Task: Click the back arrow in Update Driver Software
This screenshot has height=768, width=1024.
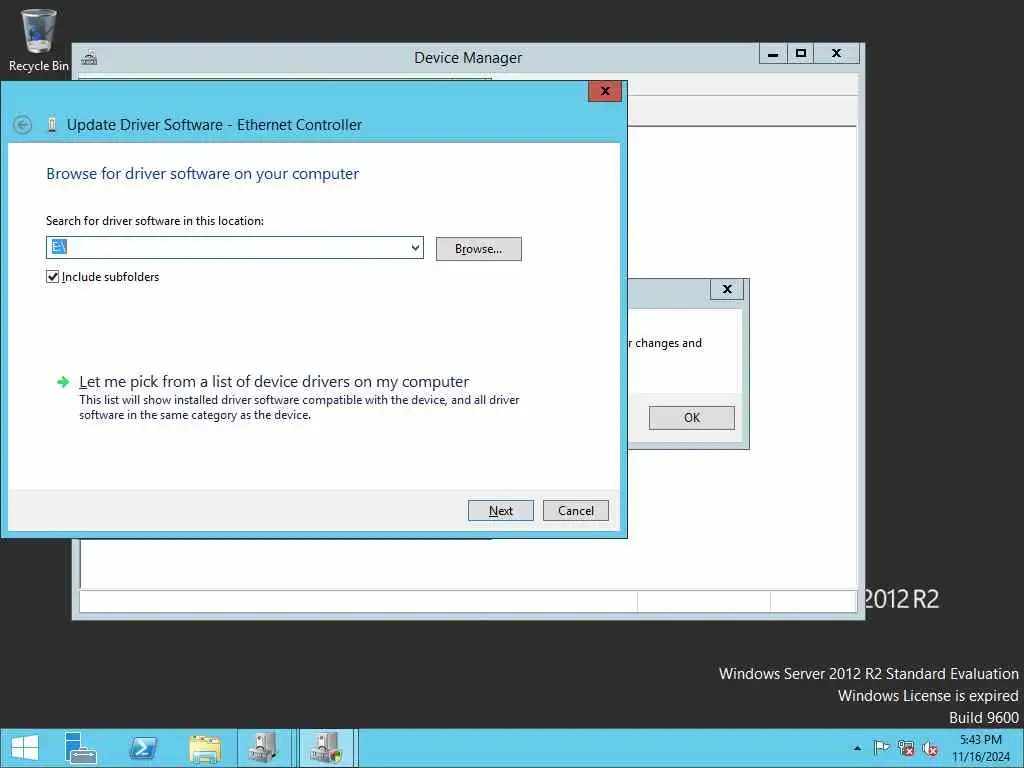Action: click(x=23, y=125)
